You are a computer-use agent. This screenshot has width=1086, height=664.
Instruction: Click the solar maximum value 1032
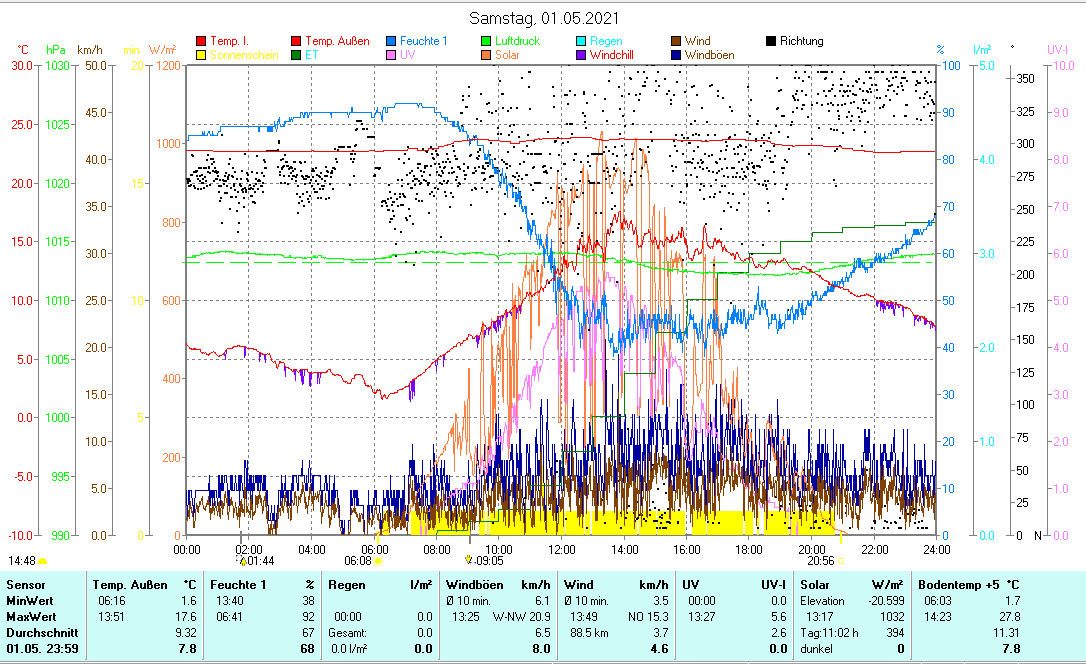pos(892,617)
